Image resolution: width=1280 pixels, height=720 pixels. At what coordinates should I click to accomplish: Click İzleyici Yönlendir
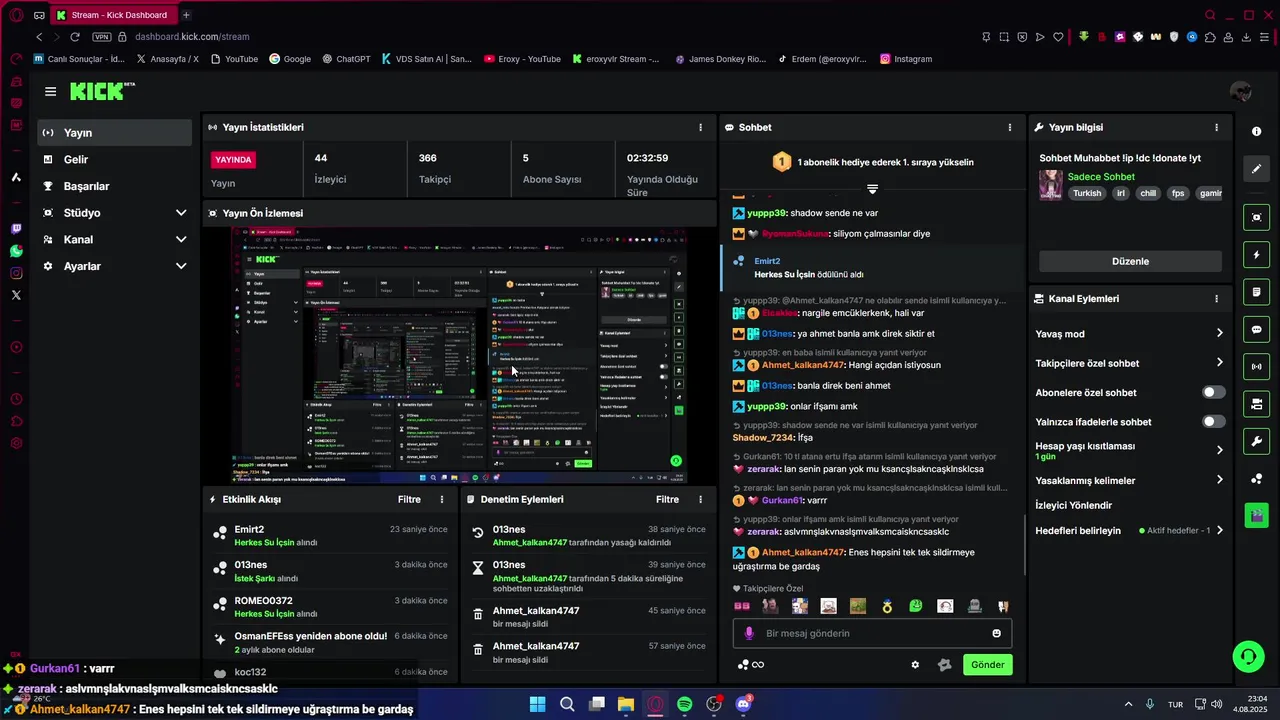pyautogui.click(x=1073, y=506)
